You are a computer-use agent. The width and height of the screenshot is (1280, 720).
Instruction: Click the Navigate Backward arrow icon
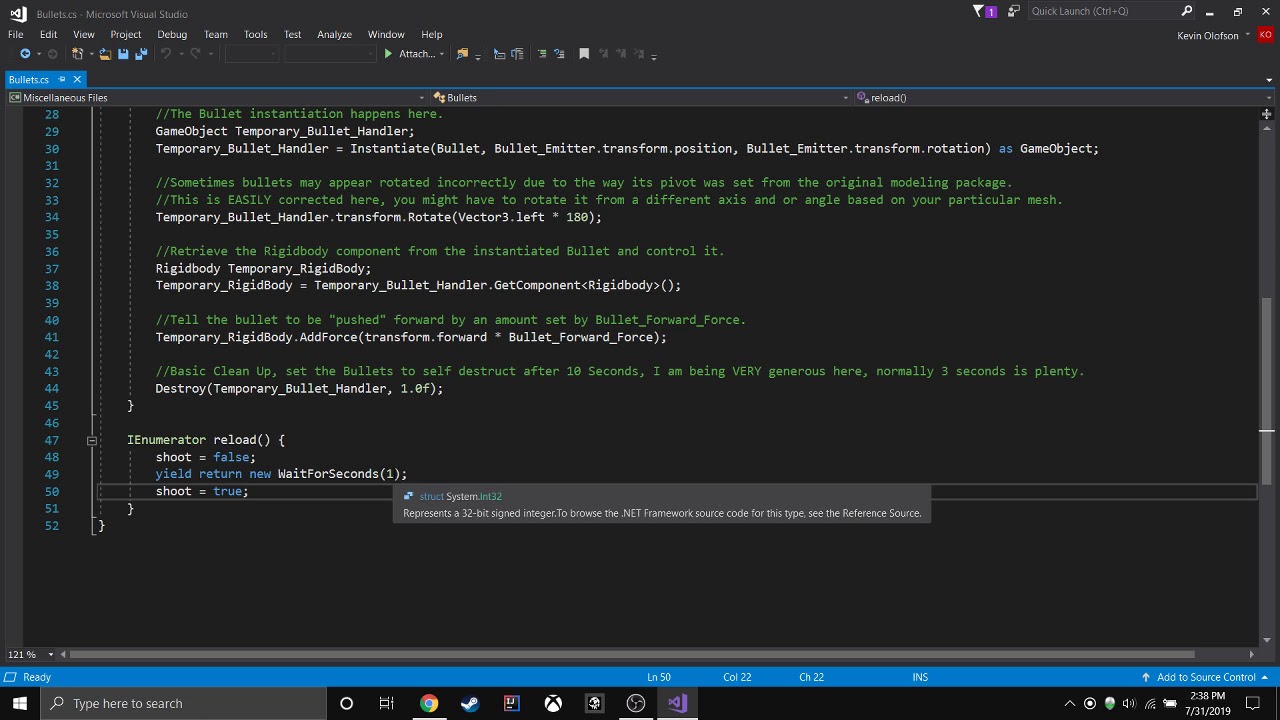click(25, 54)
